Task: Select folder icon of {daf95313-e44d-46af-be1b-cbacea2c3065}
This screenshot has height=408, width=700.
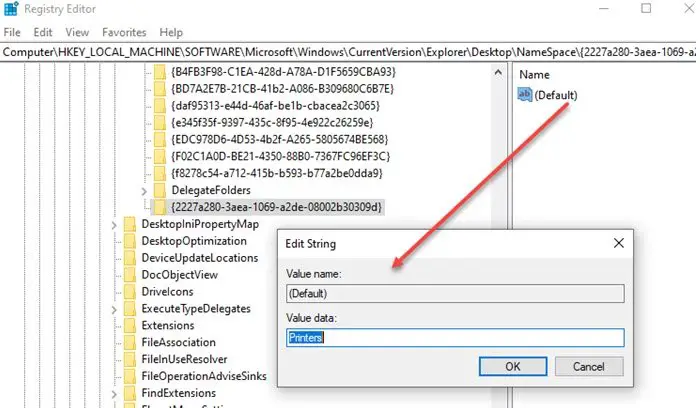Action: coord(159,106)
